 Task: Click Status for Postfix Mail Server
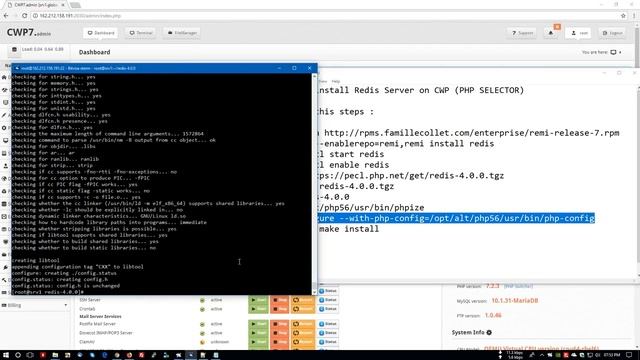tap(327, 324)
